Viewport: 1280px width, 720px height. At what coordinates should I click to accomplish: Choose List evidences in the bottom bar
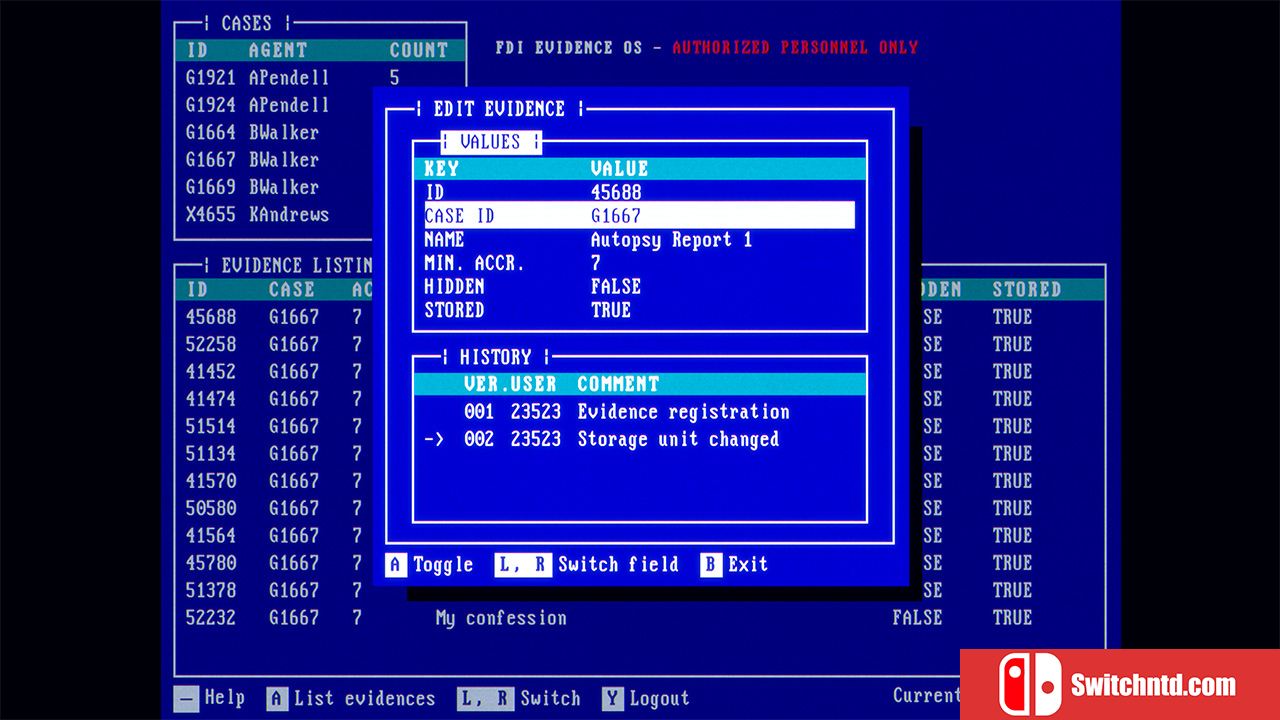(x=365, y=699)
